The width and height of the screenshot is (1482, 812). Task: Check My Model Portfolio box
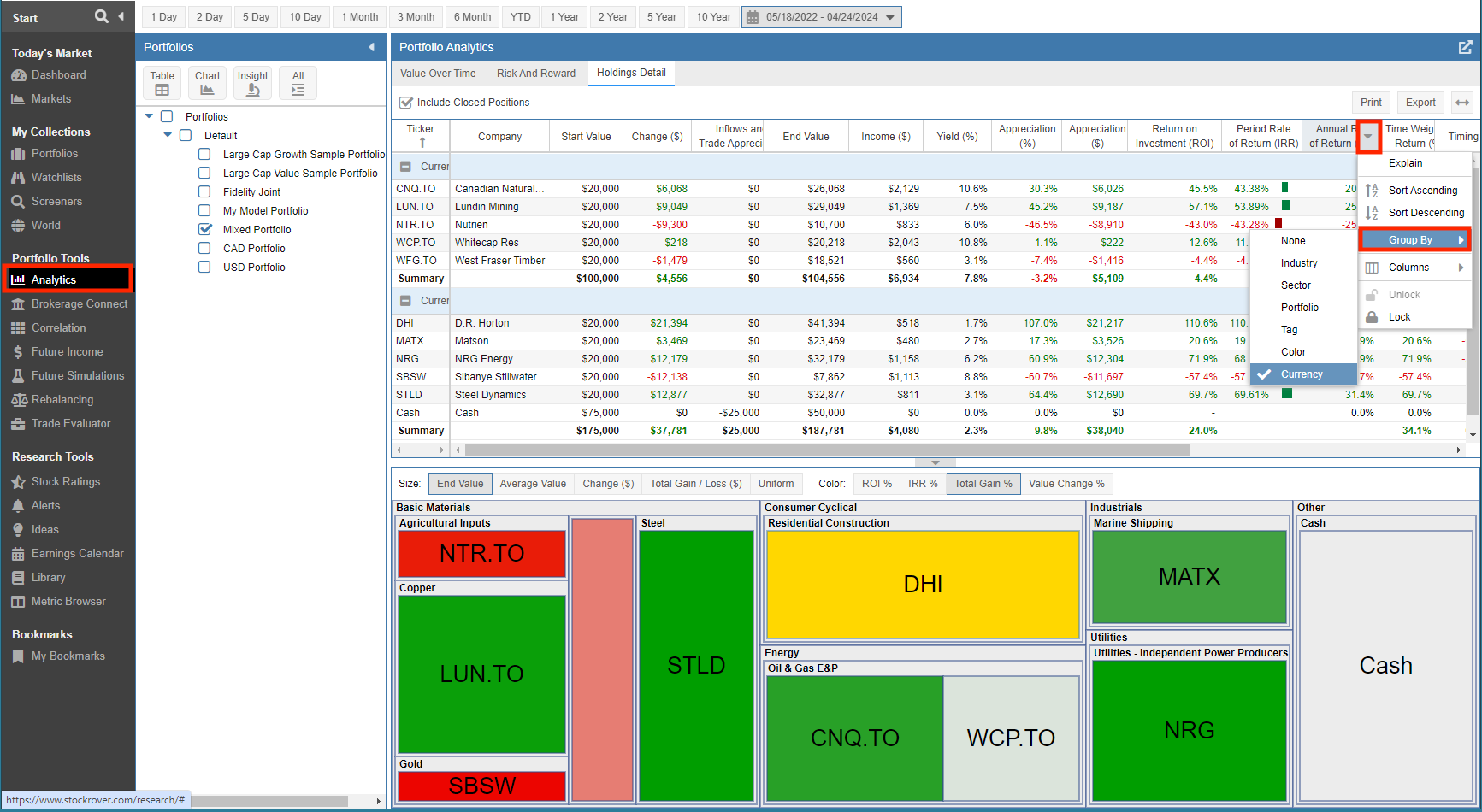tap(204, 210)
